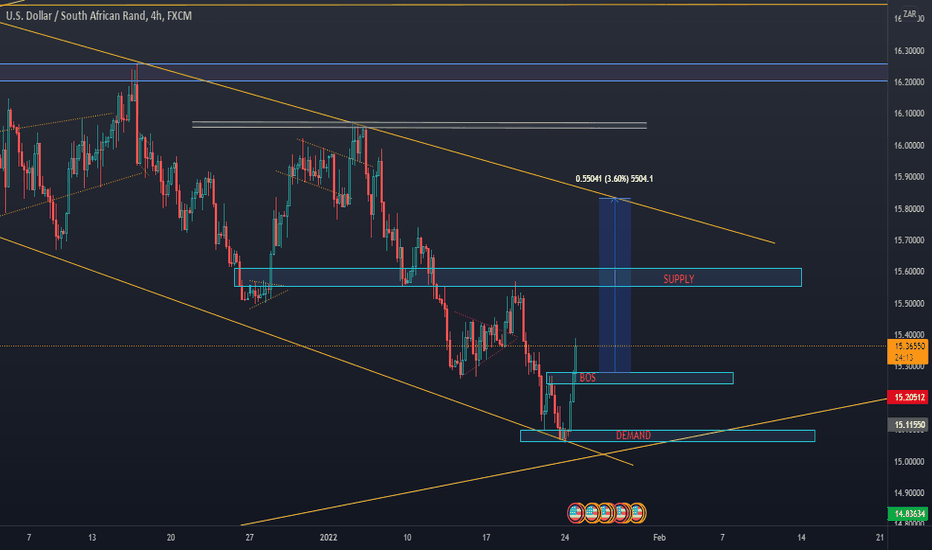Click the 27 date label on time axis

click(x=250, y=538)
